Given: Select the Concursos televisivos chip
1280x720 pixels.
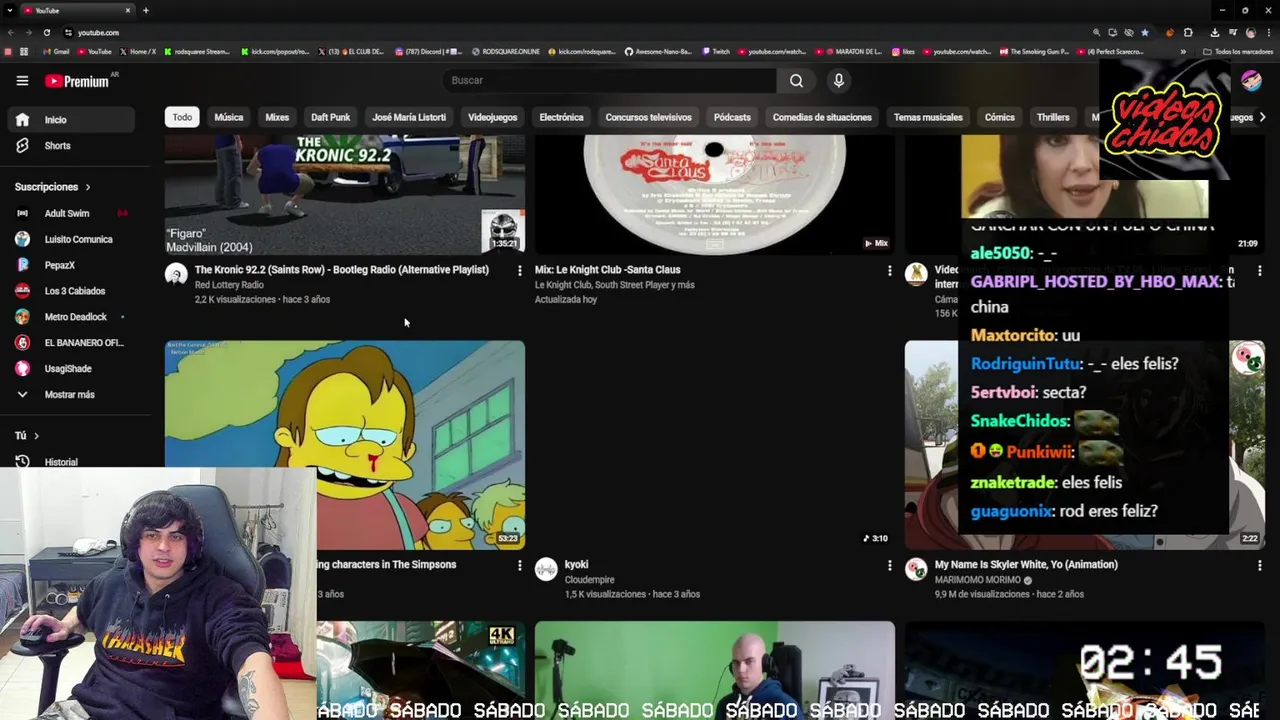Looking at the screenshot, I should [648, 117].
